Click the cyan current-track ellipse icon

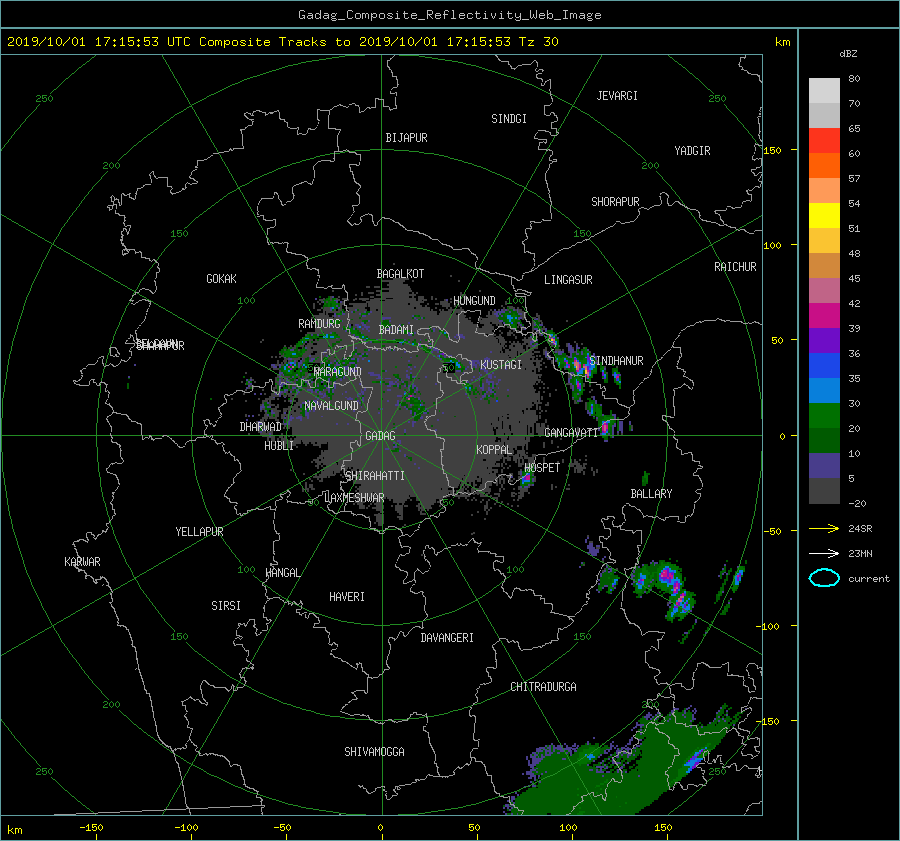[824, 578]
